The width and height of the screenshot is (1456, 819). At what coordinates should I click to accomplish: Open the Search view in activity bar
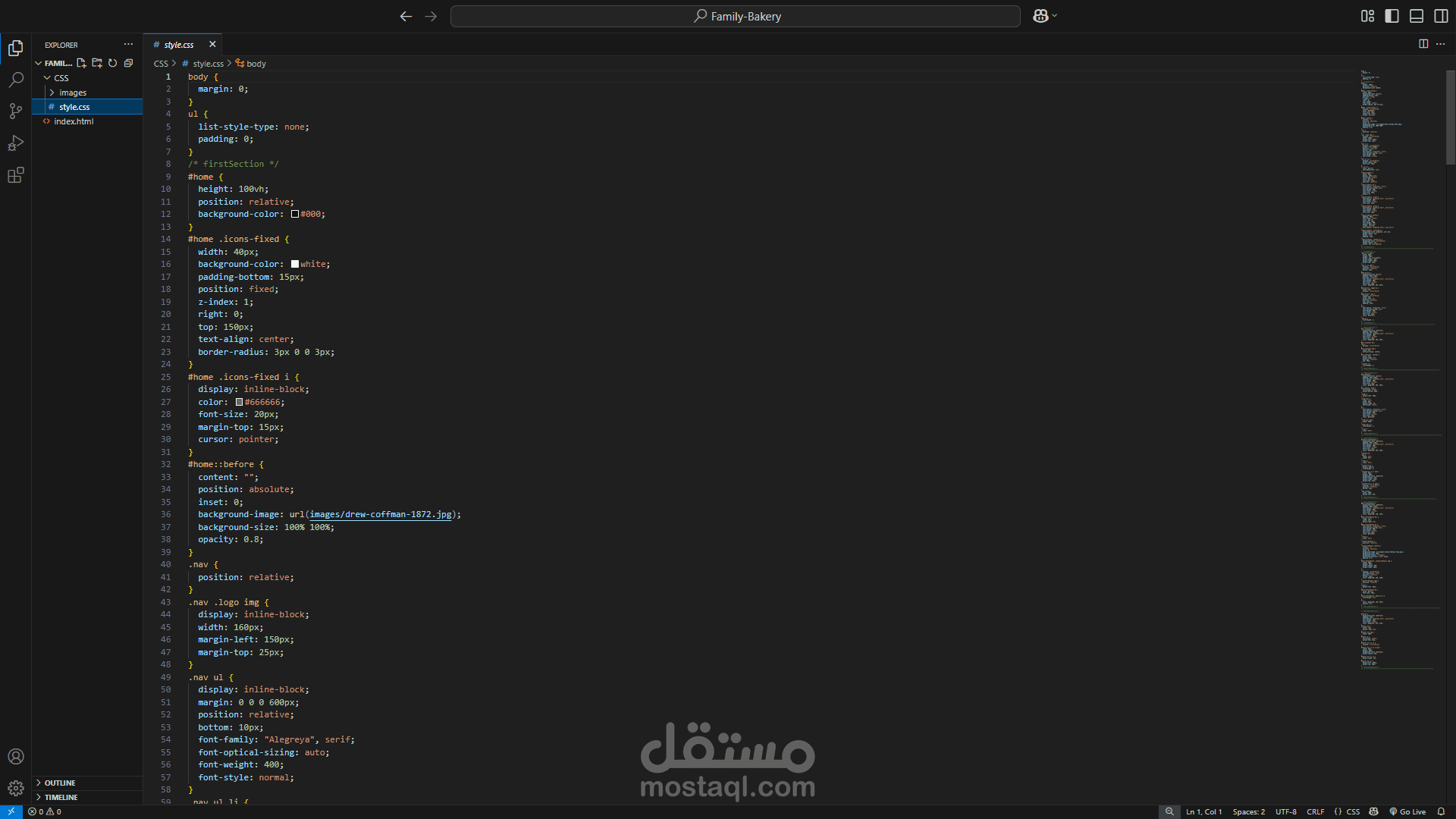[16, 80]
